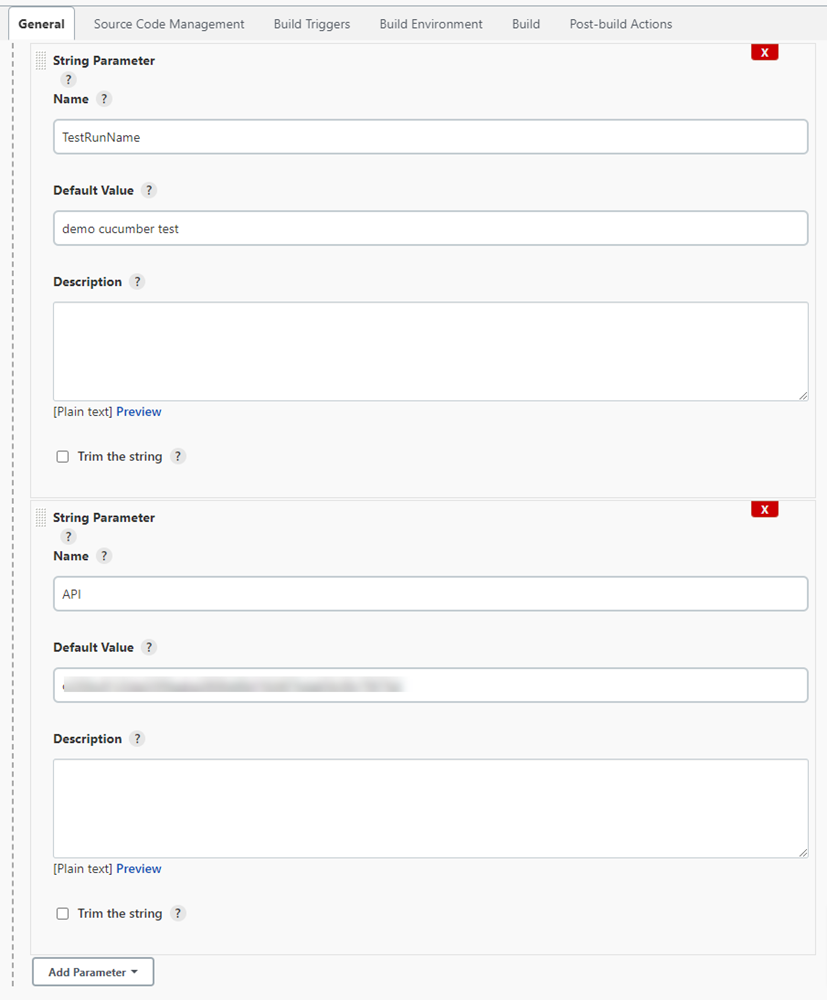Click help icon next to TestRunName Name label
Image resolution: width=827 pixels, height=1000 pixels.
point(104,99)
